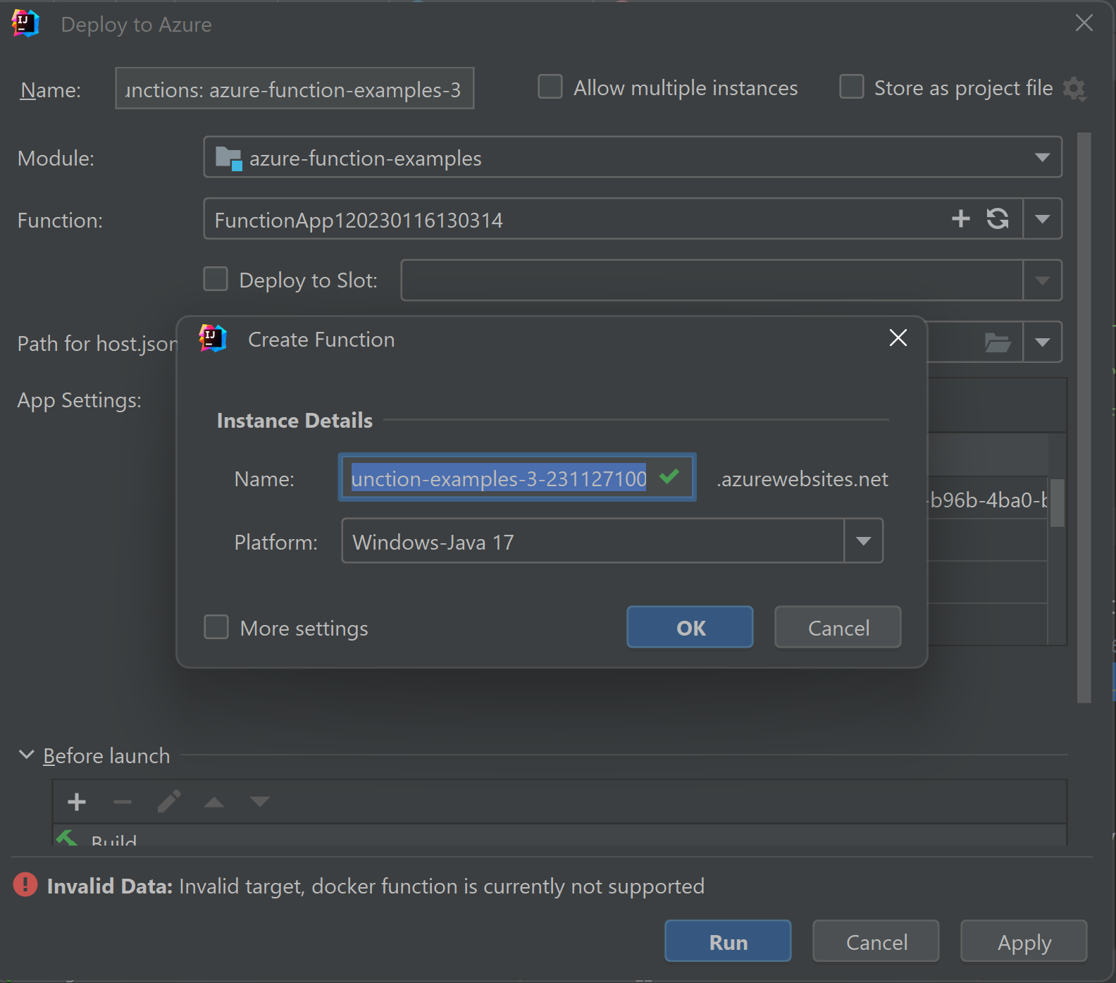Remove the selected Before launch task
Screen dimensions: 1116x983
click(122, 801)
